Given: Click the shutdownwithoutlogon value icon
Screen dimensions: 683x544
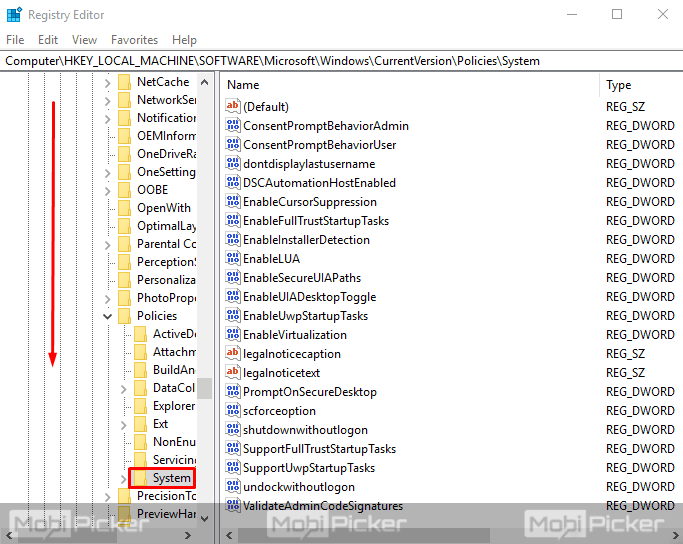Looking at the screenshot, I should click(233, 429).
